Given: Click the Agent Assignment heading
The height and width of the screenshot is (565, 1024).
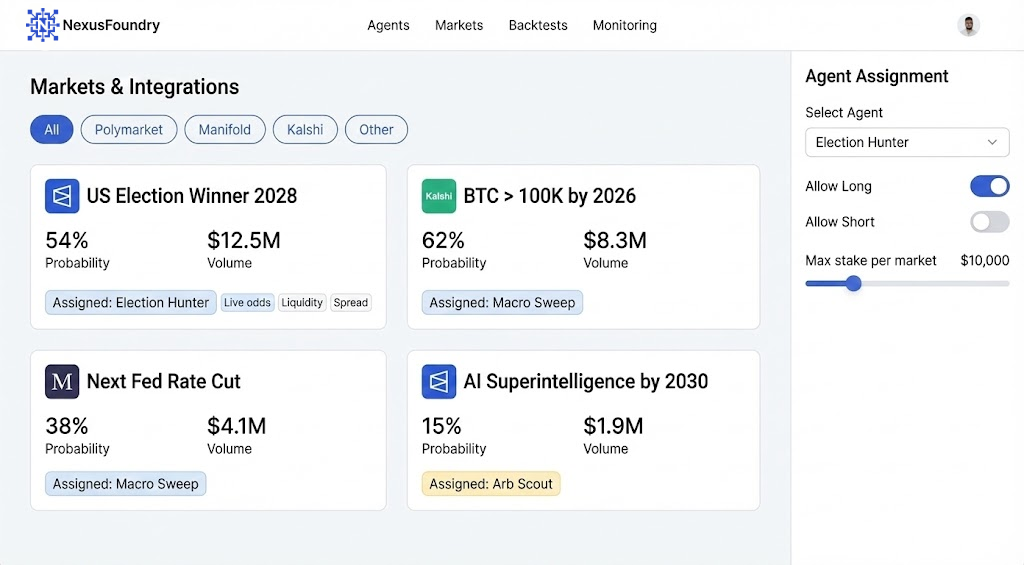Looking at the screenshot, I should (x=876, y=76).
